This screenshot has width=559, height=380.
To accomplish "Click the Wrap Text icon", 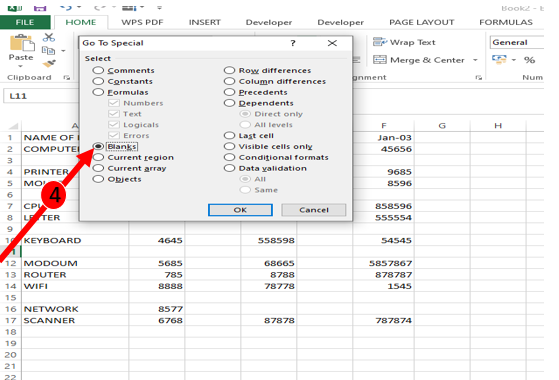I will coord(380,42).
